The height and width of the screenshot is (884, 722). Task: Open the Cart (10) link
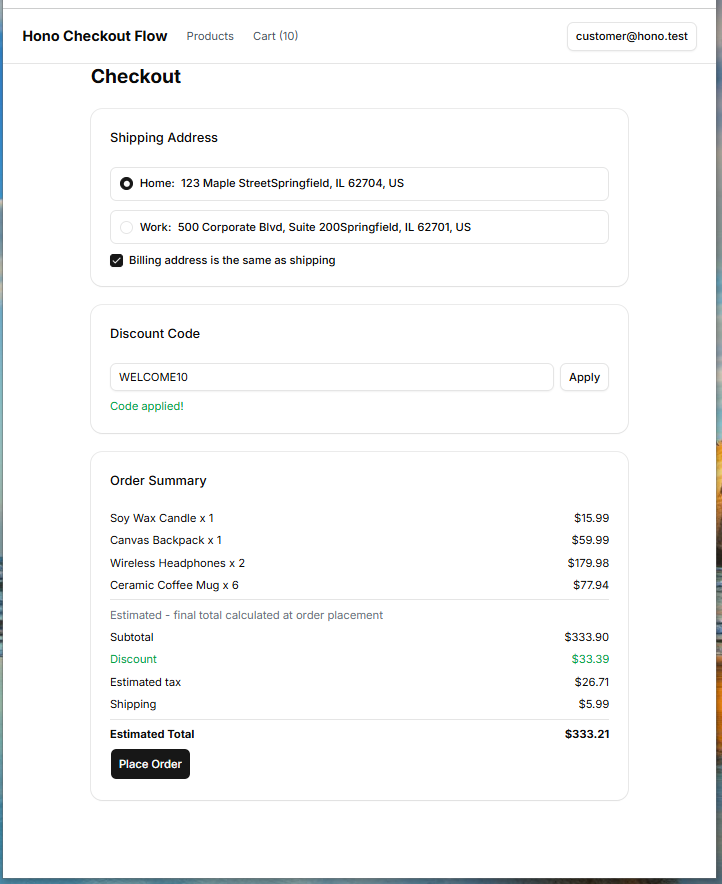coord(276,36)
